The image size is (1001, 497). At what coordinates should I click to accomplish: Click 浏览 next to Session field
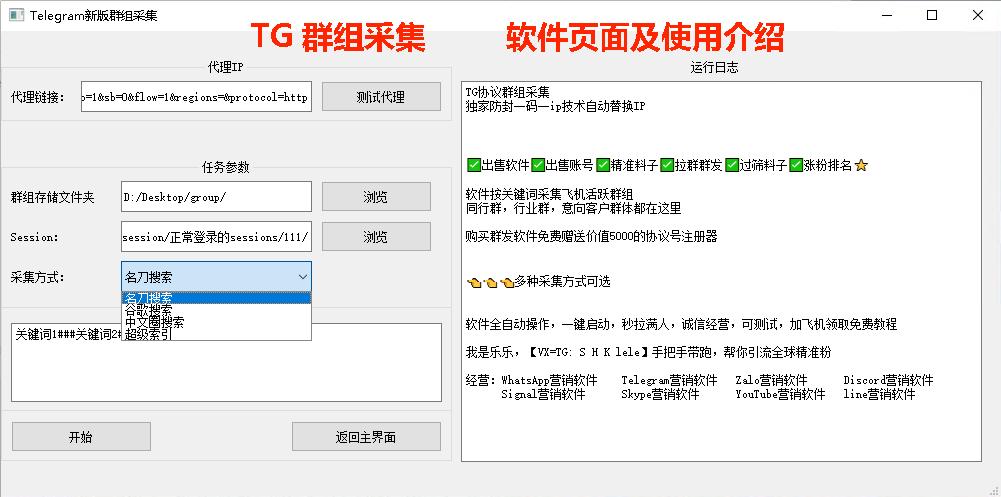click(376, 237)
